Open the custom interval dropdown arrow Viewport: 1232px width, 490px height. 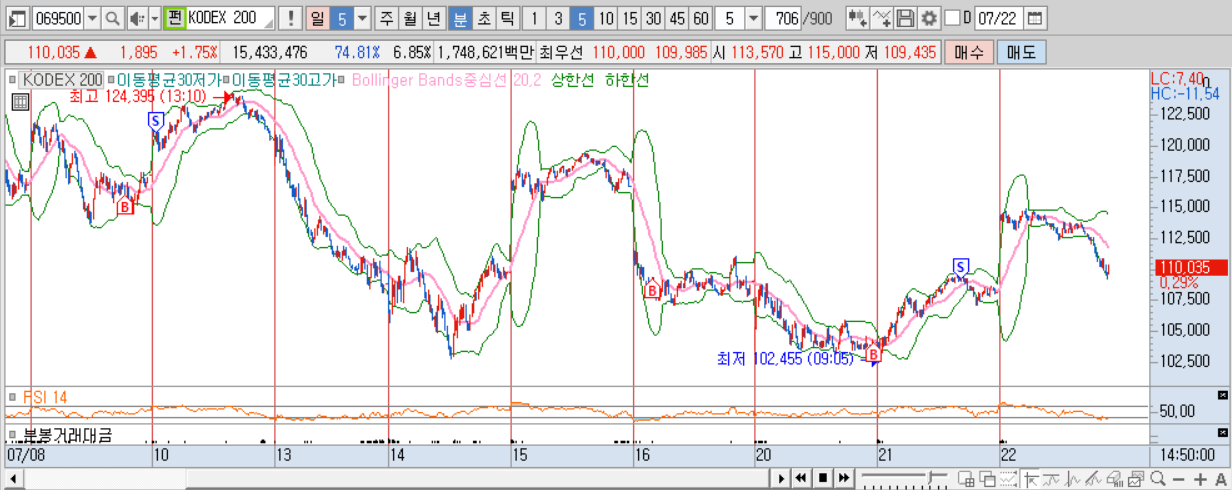coord(752,18)
